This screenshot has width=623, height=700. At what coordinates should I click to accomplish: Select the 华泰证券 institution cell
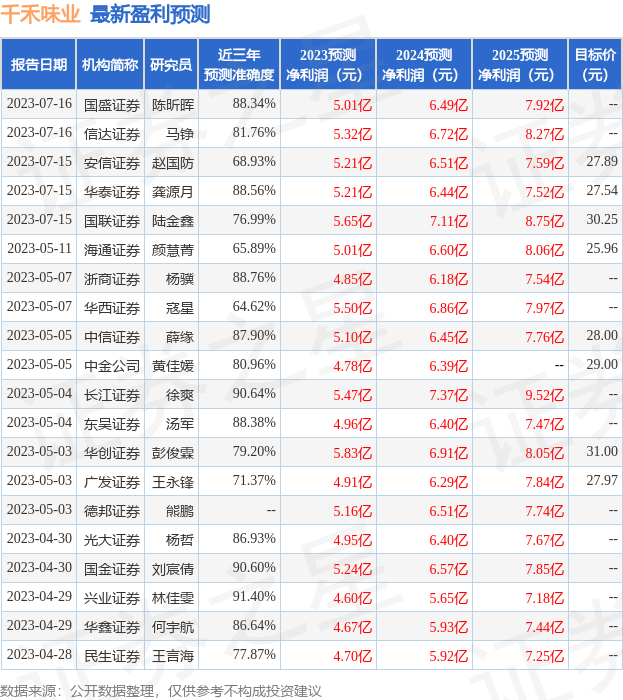112,192
